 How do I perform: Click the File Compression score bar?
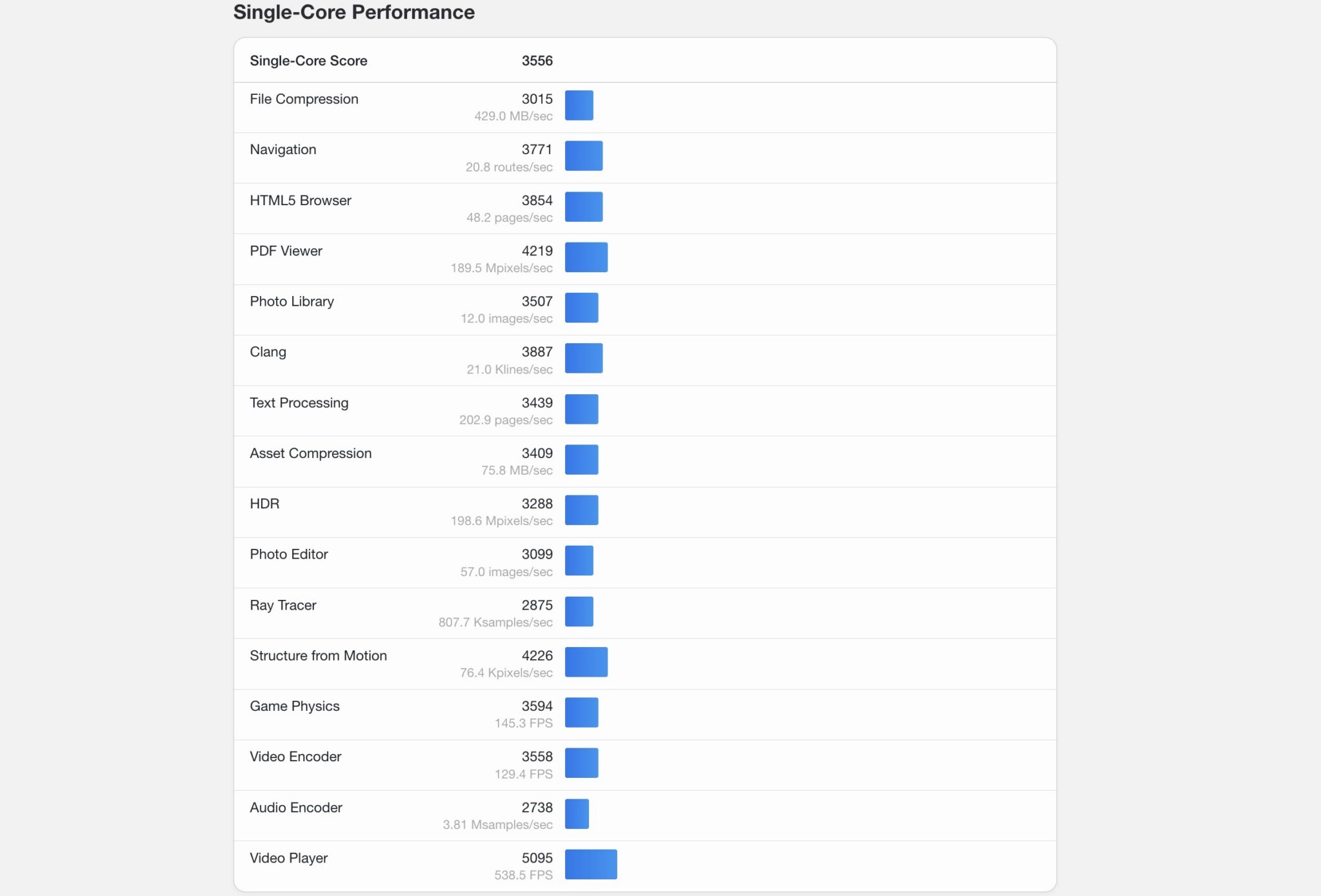click(579, 105)
